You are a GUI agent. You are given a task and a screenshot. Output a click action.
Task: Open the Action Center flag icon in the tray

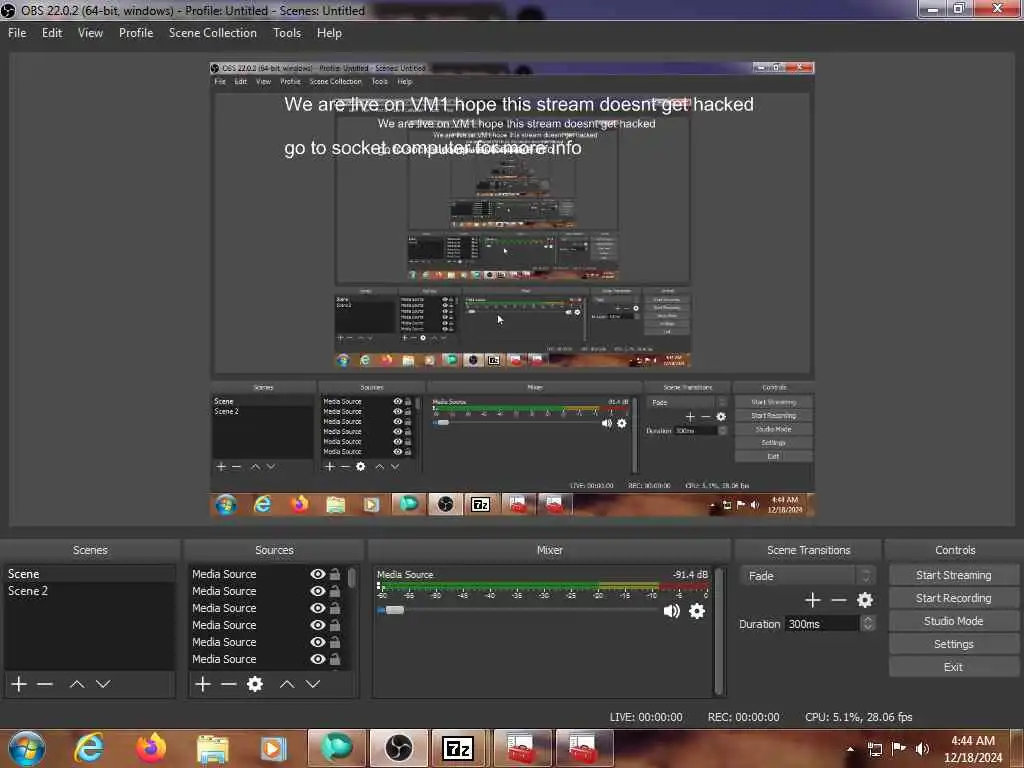tap(899, 749)
